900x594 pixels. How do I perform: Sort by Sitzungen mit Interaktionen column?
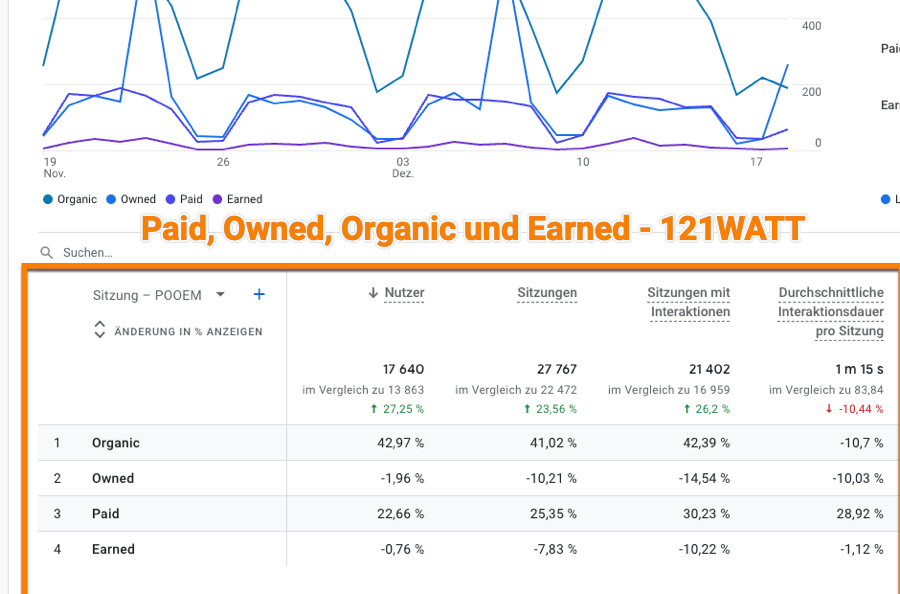click(x=689, y=302)
